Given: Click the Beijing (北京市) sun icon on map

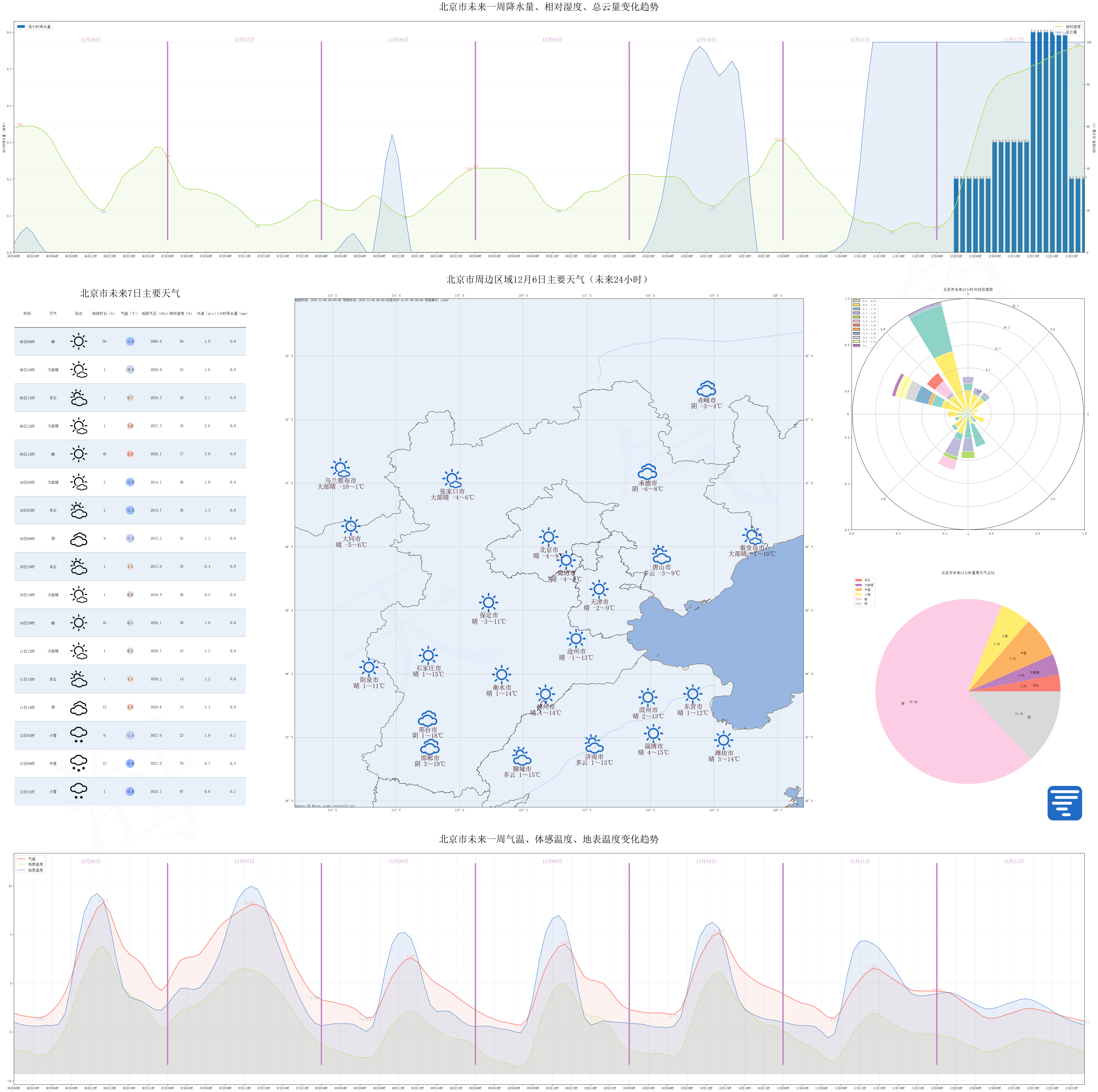Looking at the screenshot, I should tap(548, 536).
